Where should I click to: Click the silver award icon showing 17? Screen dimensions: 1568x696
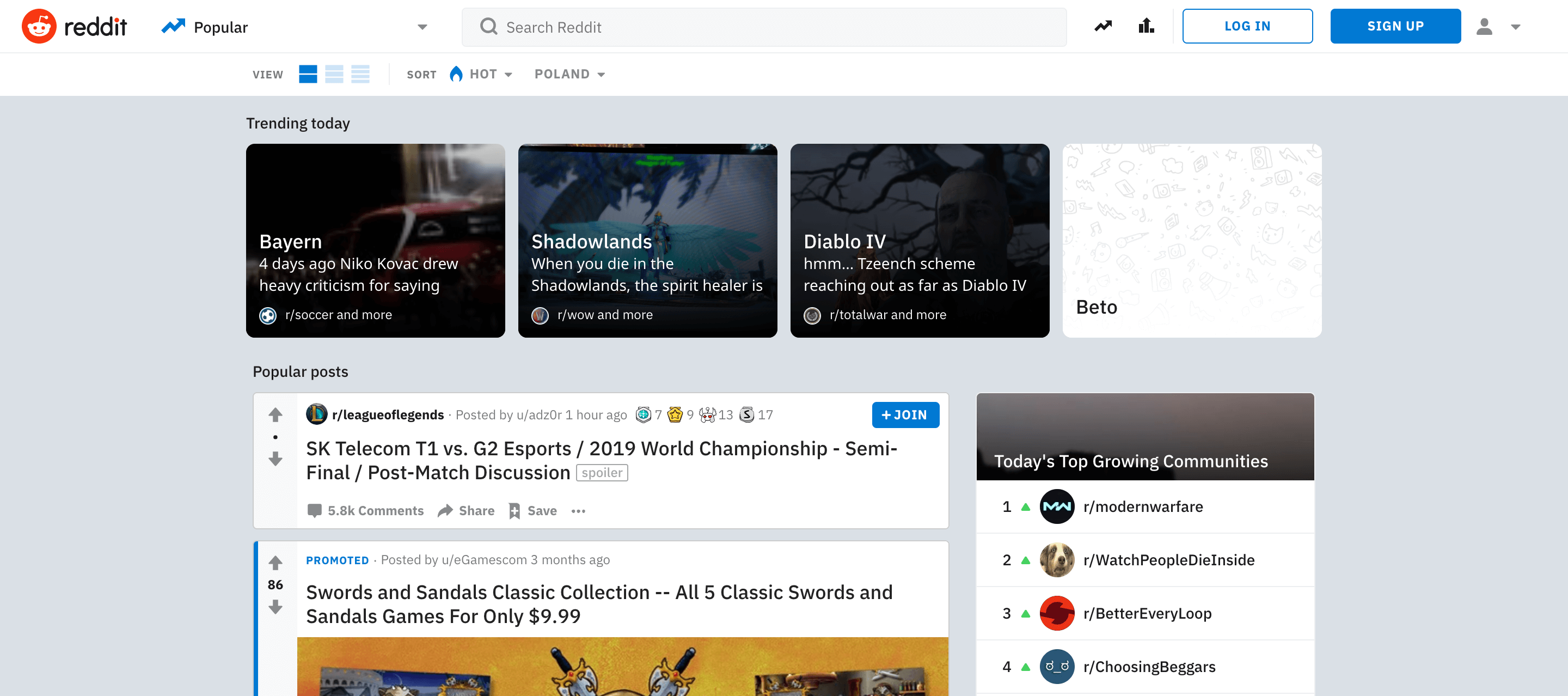747,414
